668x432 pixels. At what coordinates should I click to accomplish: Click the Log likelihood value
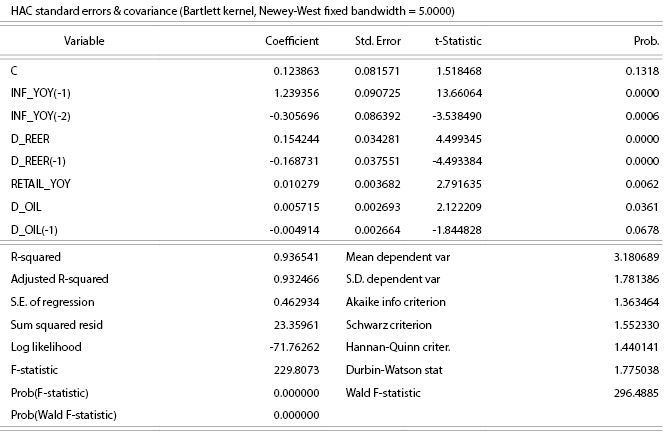pyautogui.click(x=294, y=347)
